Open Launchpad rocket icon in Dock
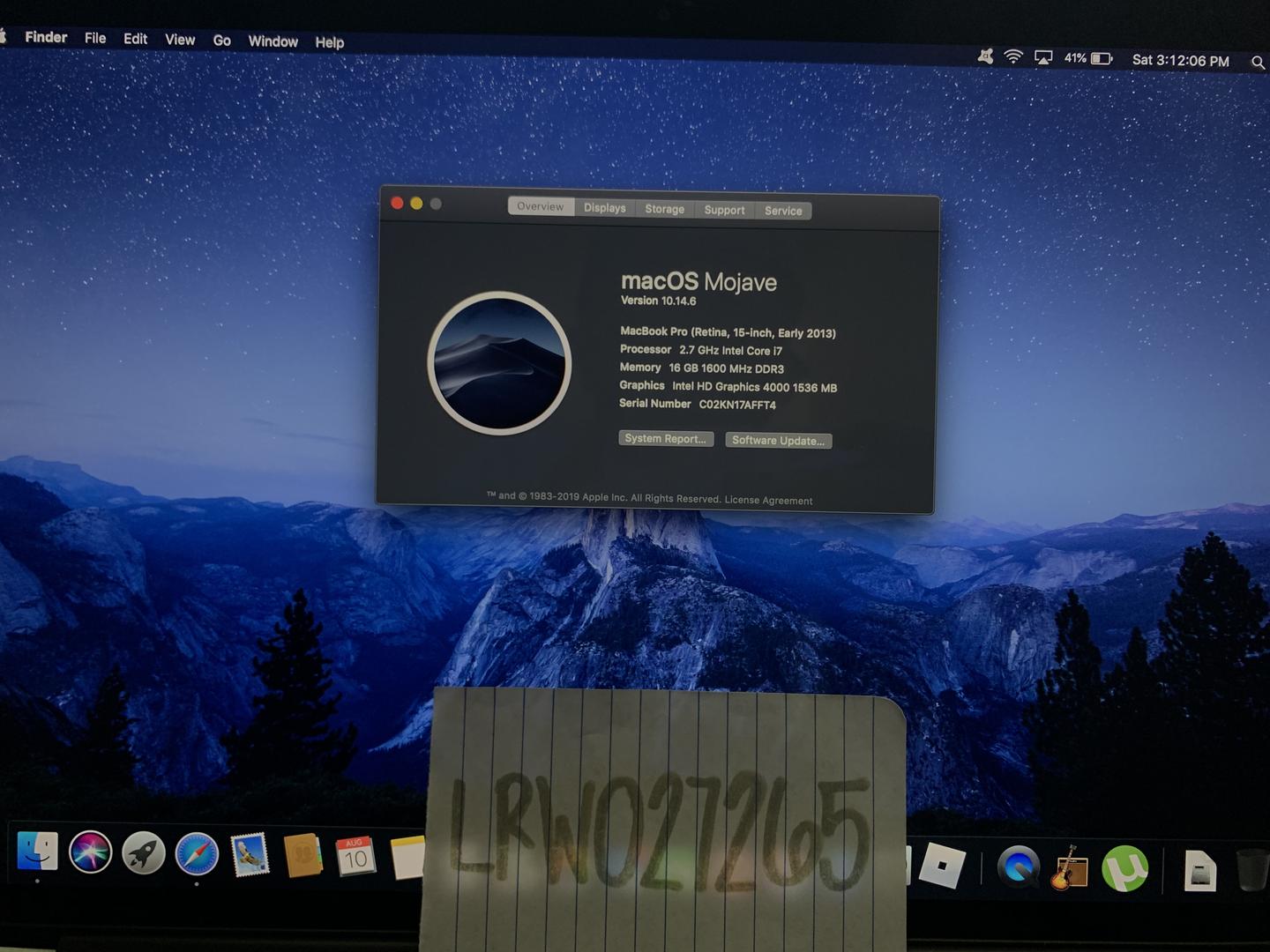Screen dimensions: 1270x952 click(144, 853)
